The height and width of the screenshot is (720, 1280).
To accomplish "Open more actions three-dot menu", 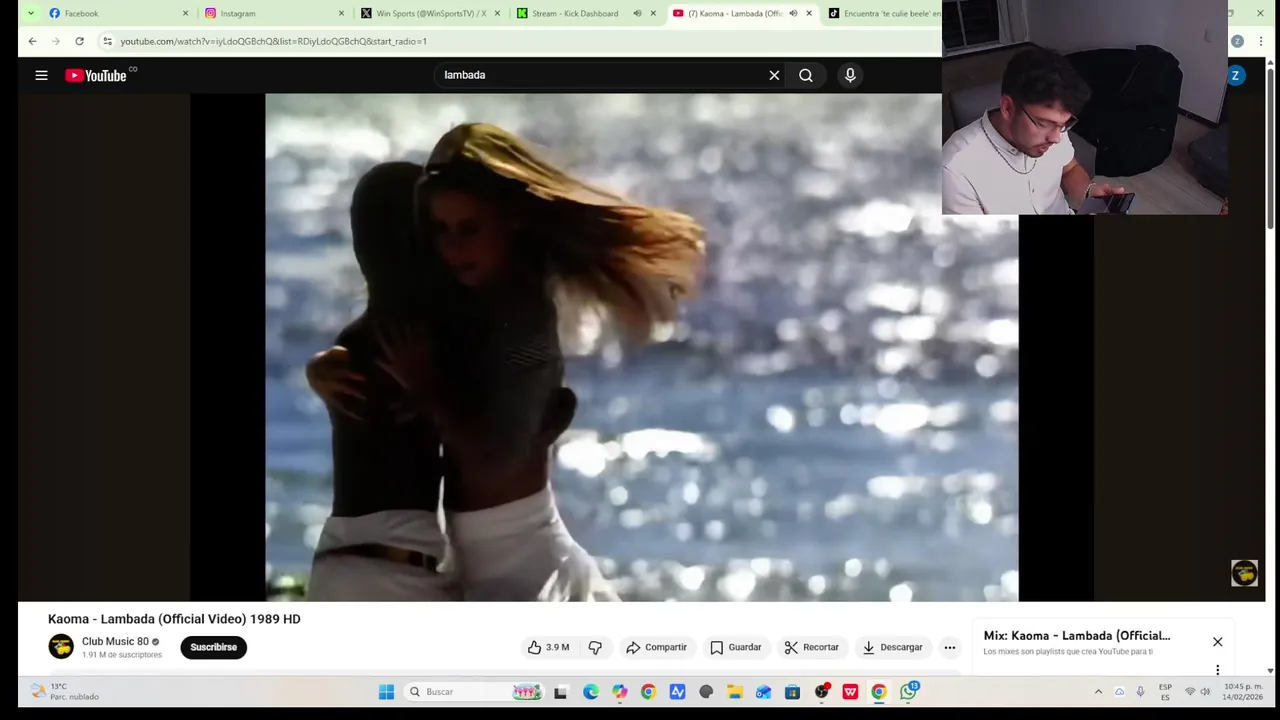I will click(950, 647).
